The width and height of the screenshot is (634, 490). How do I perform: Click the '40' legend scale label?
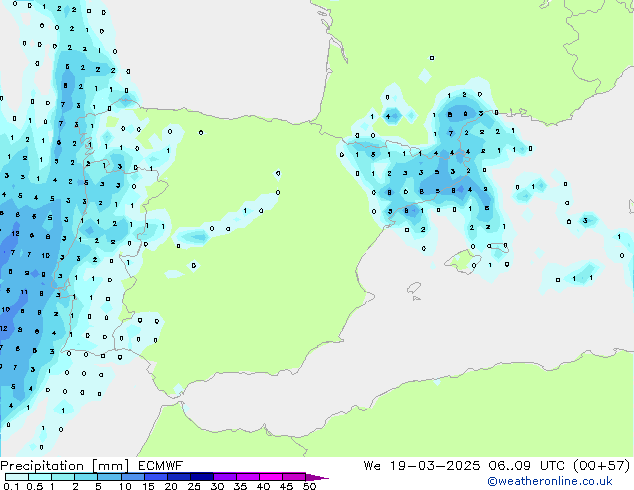coord(263,486)
